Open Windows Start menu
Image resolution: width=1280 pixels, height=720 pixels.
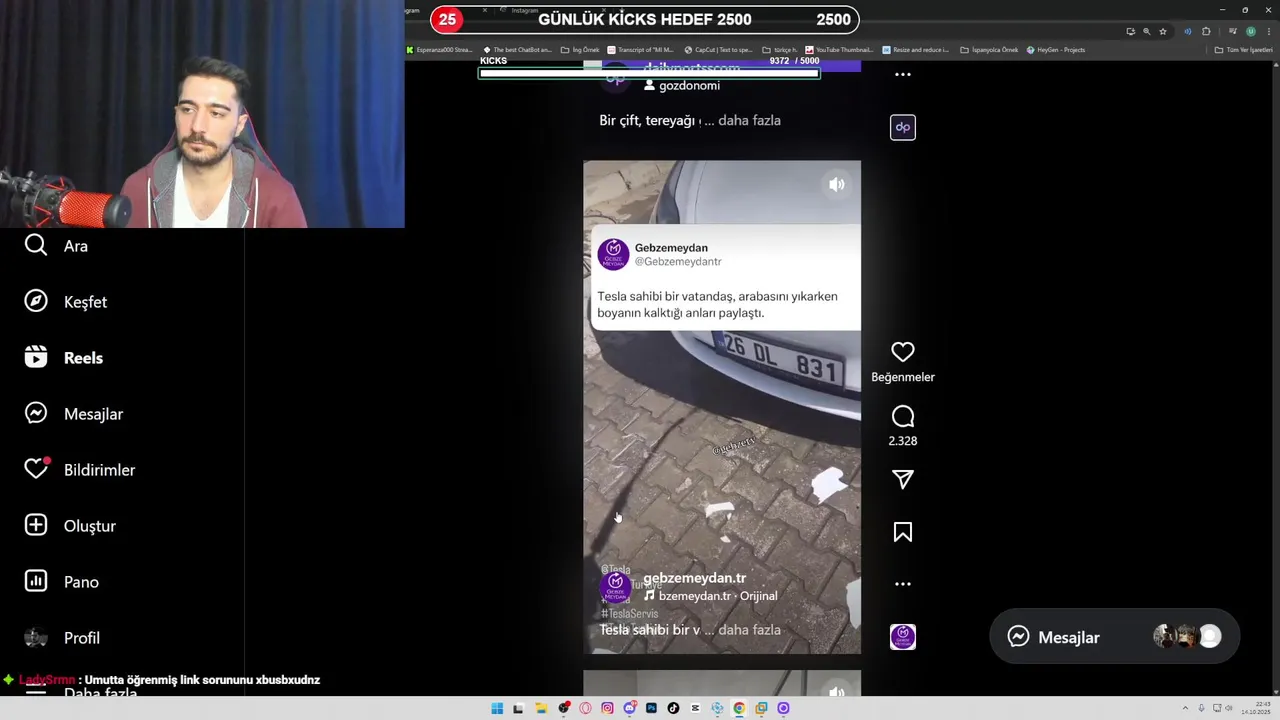click(497, 708)
